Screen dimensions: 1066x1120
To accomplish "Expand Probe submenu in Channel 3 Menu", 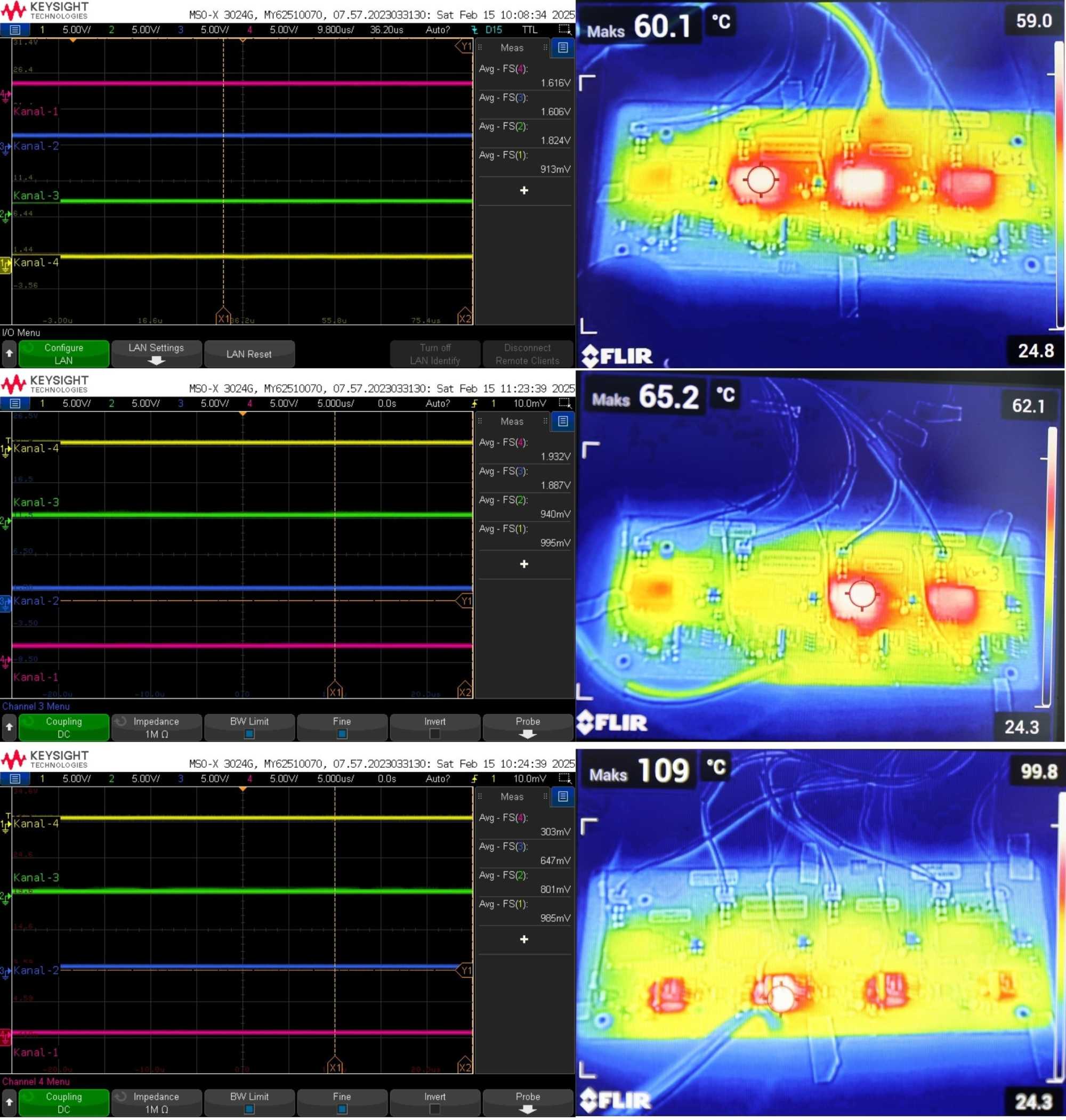I will pos(527,727).
